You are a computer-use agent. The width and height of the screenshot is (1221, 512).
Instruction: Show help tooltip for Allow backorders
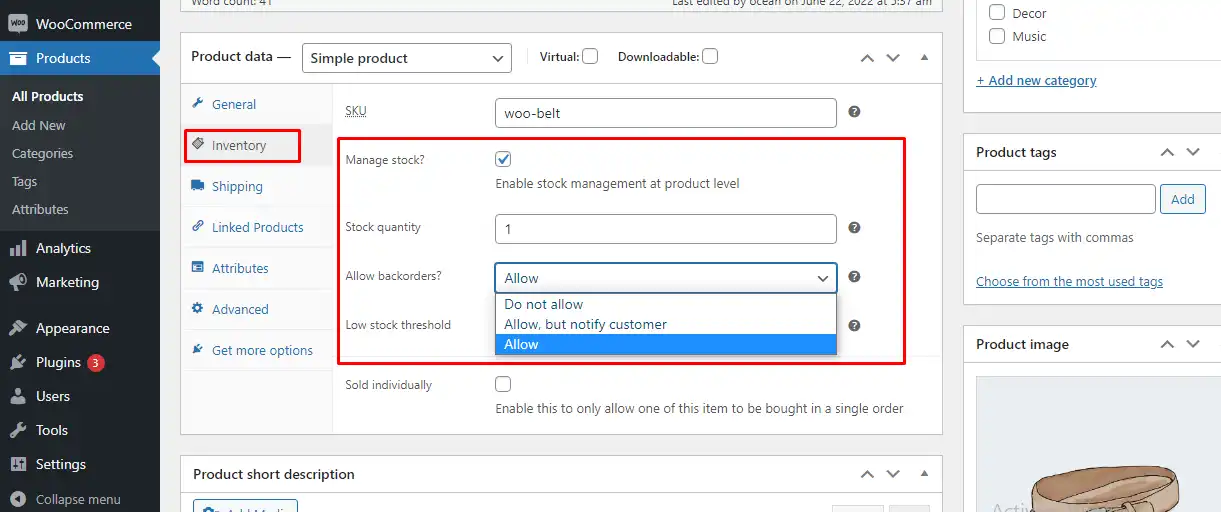854,277
